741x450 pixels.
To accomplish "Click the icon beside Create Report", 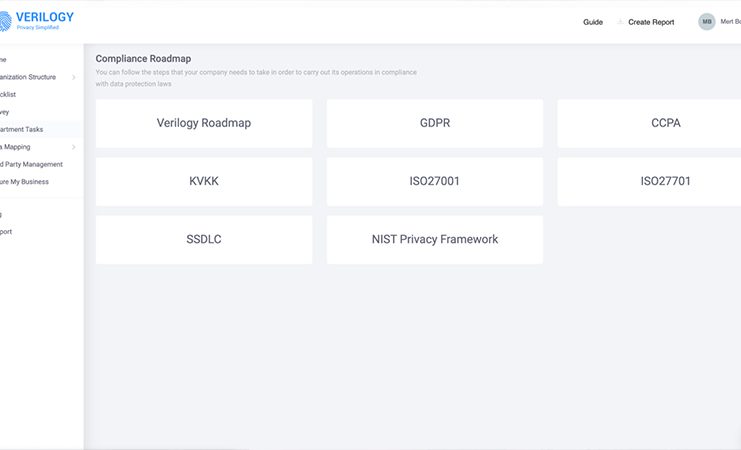I will pos(620,22).
